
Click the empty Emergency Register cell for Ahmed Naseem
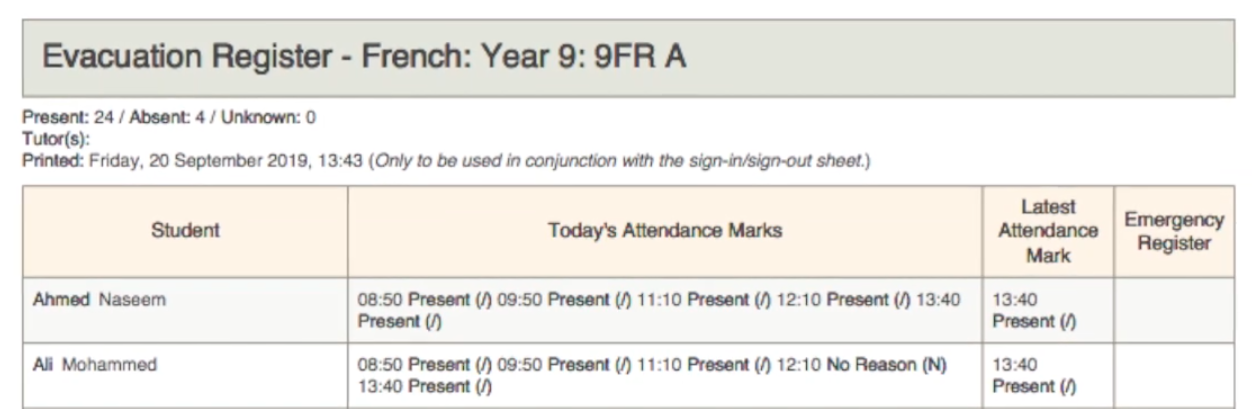tap(1174, 310)
